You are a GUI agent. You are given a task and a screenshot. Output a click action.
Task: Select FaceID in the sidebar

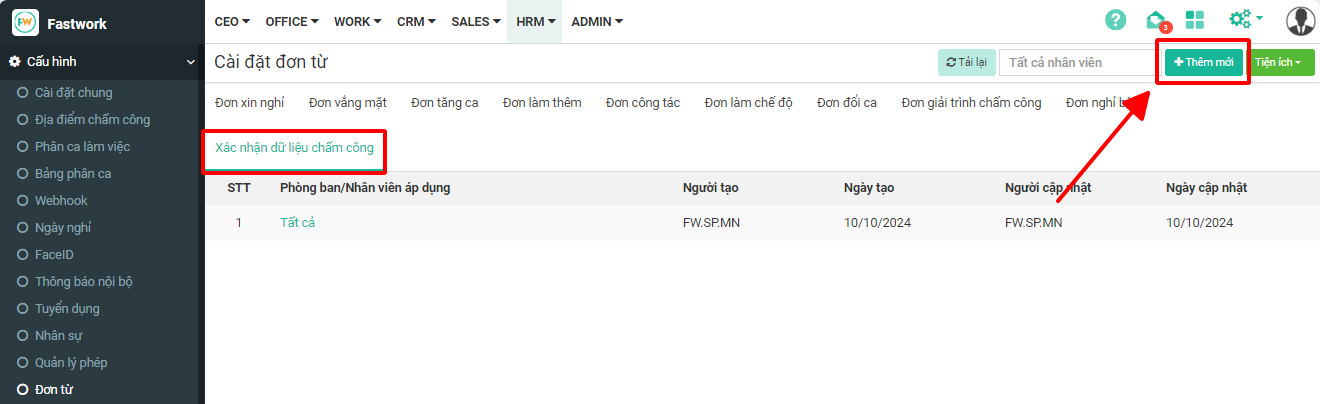click(x=54, y=255)
